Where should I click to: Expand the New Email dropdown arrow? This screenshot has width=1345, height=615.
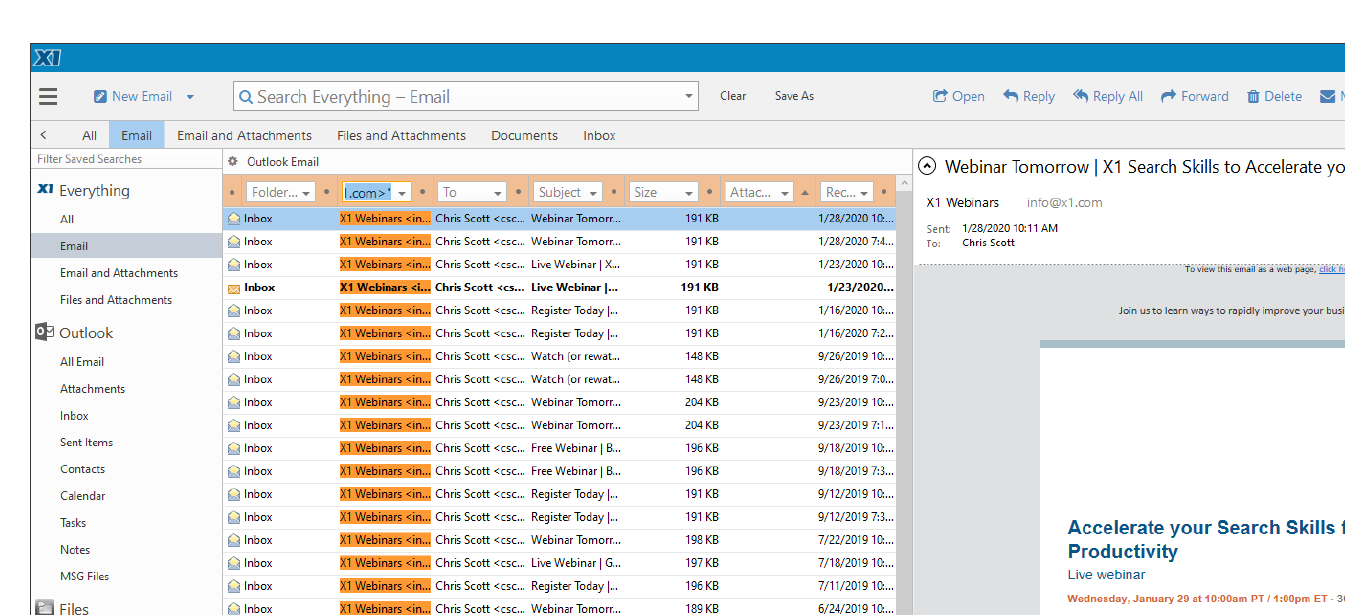point(190,97)
